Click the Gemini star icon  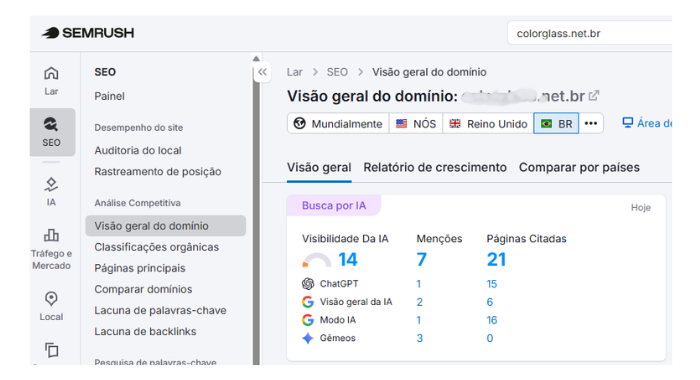click(x=308, y=338)
